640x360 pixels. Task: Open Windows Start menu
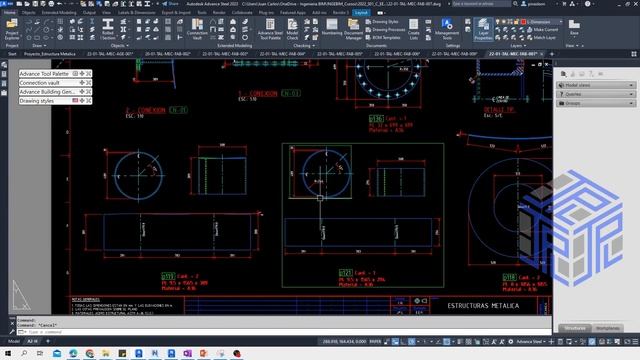coord(7,353)
